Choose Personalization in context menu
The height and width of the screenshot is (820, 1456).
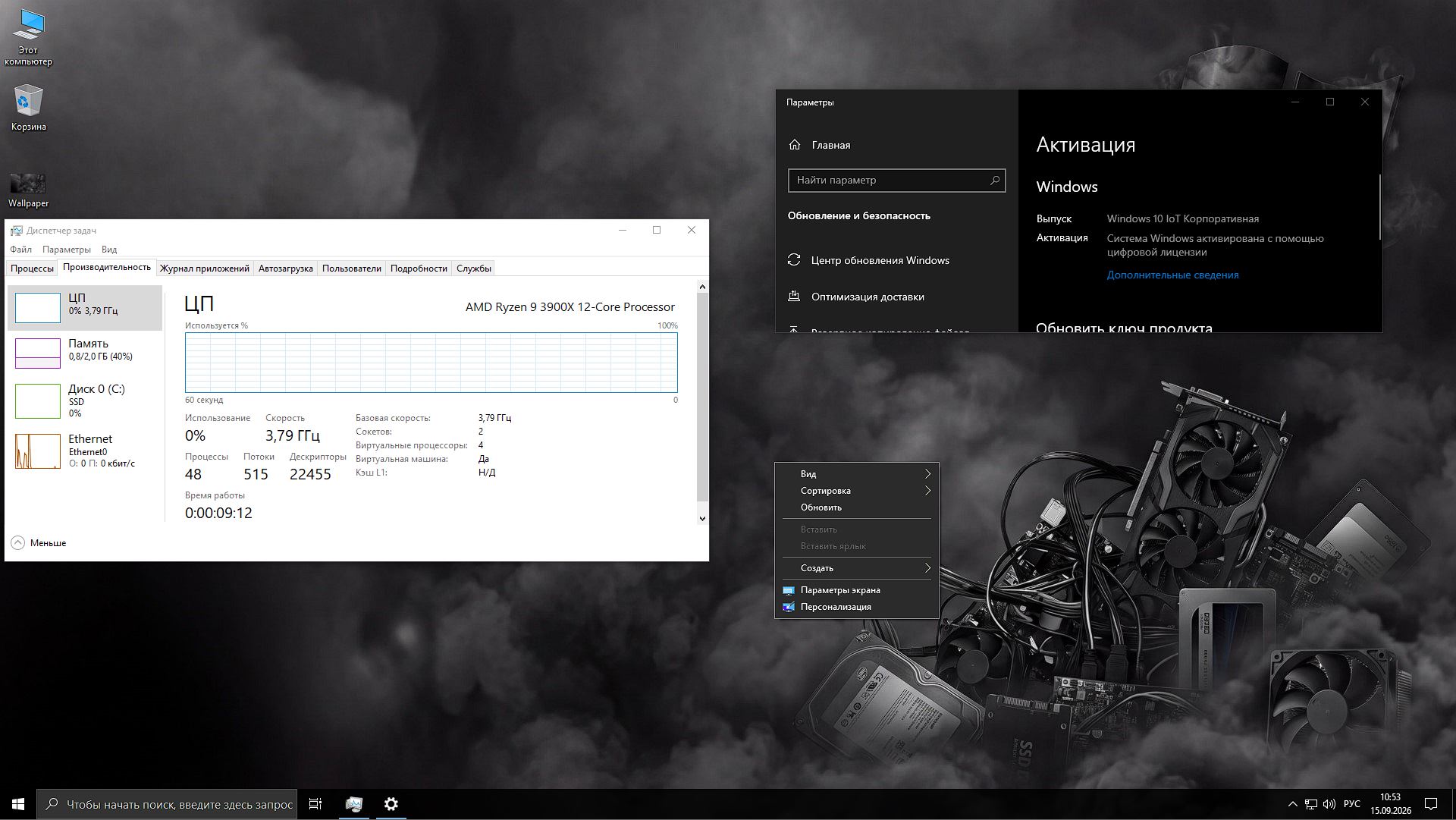[x=857, y=607]
